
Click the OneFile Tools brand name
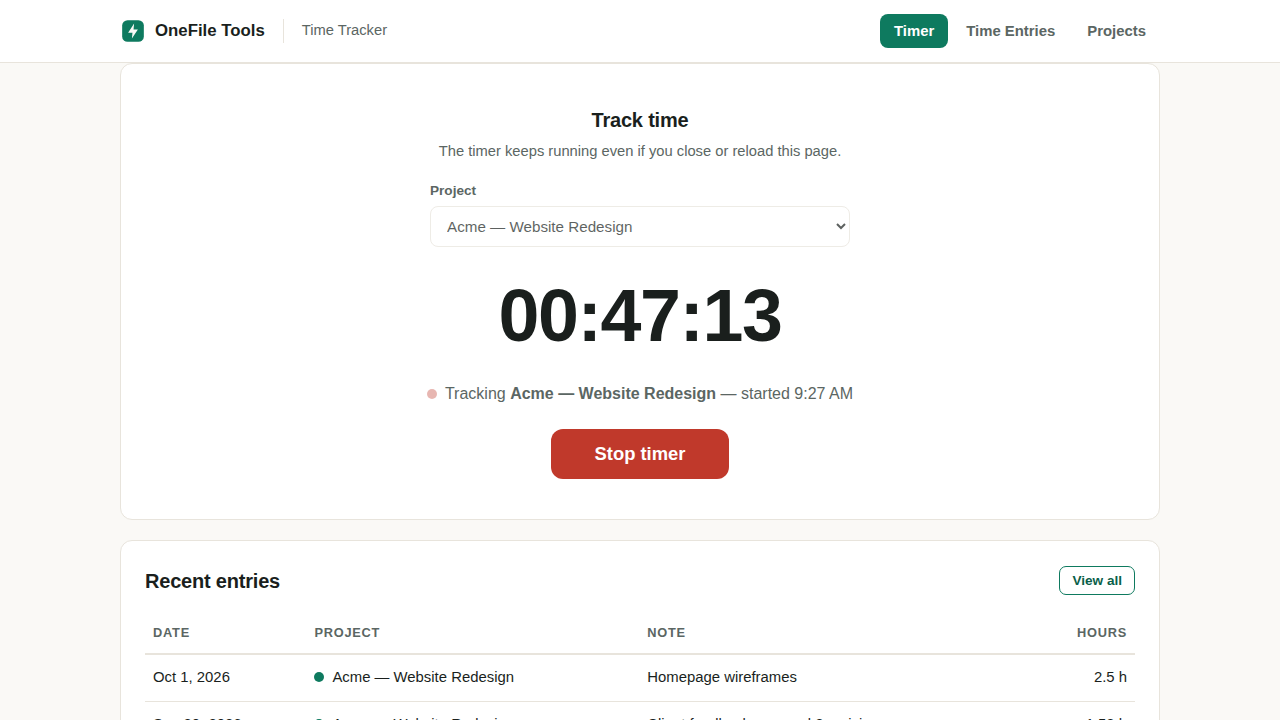pyautogui.click(x=210, y=31)
